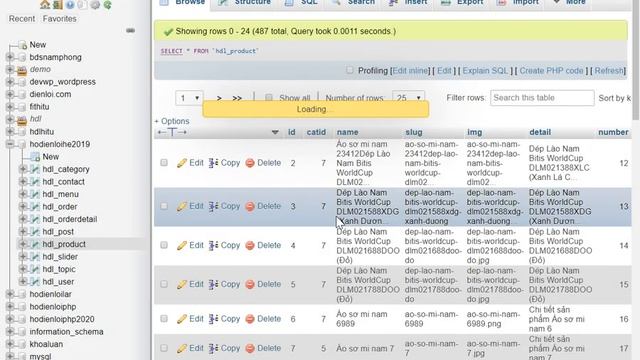Click pencil Edit icon for row id 2
This screenshot has width=640, height=360.
tap(182, 163)
